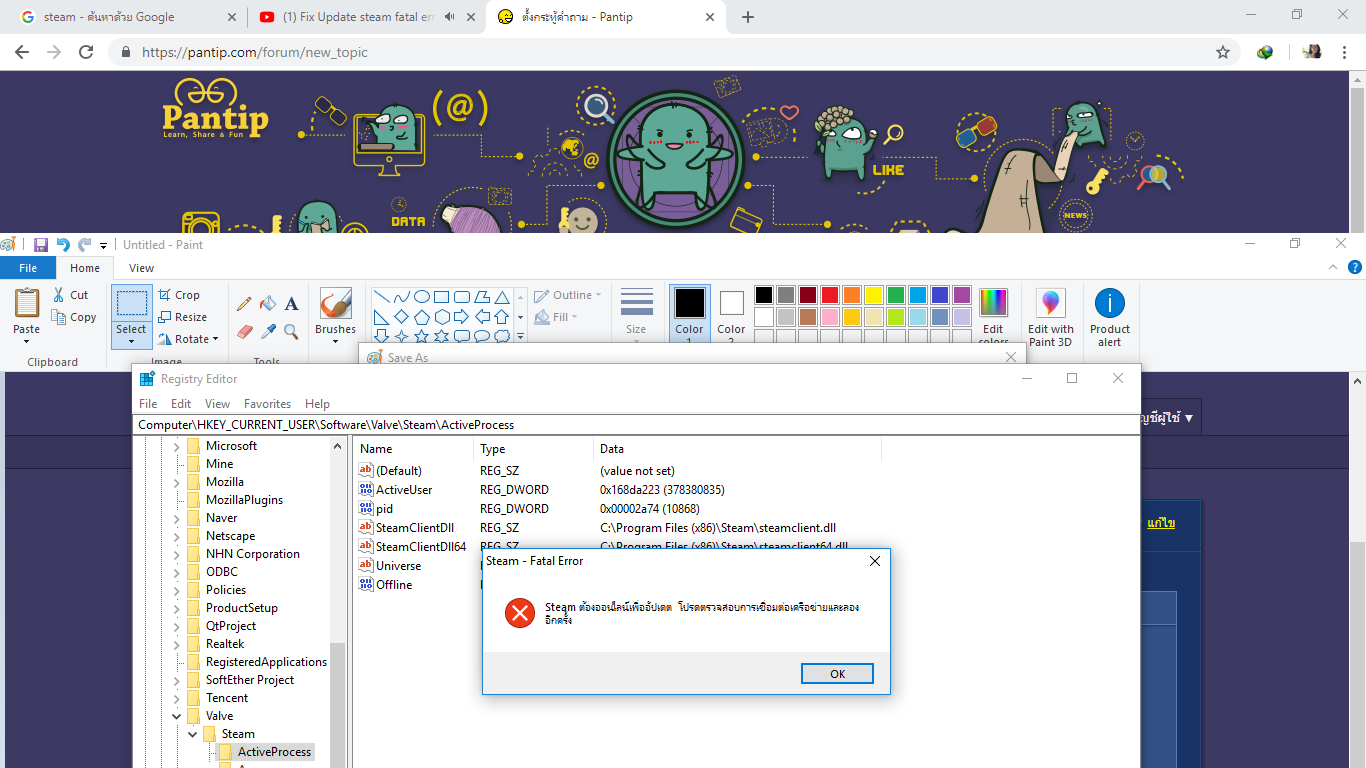
Task: Open Paint's blue Help question mark
Action: click(x=1355, y=267)
